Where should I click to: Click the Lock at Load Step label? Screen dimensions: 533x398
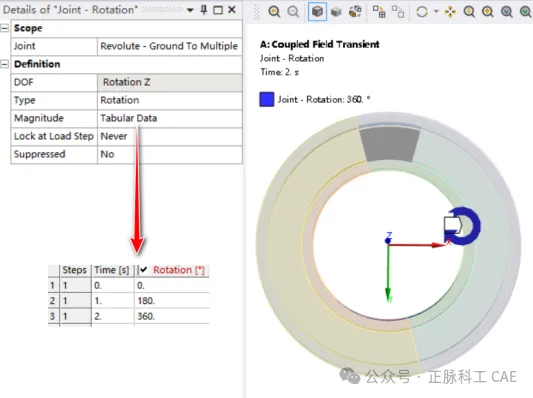coord(54,136)
